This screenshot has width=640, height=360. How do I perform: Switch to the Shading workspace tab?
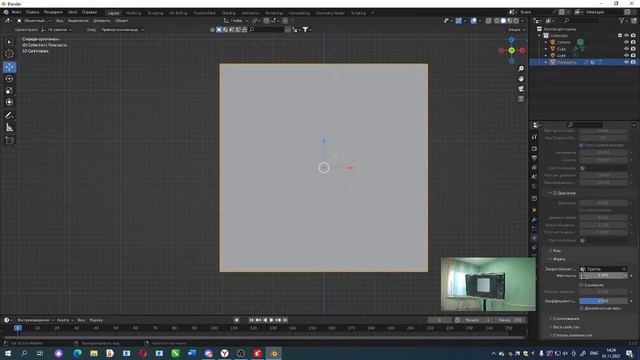229,13
